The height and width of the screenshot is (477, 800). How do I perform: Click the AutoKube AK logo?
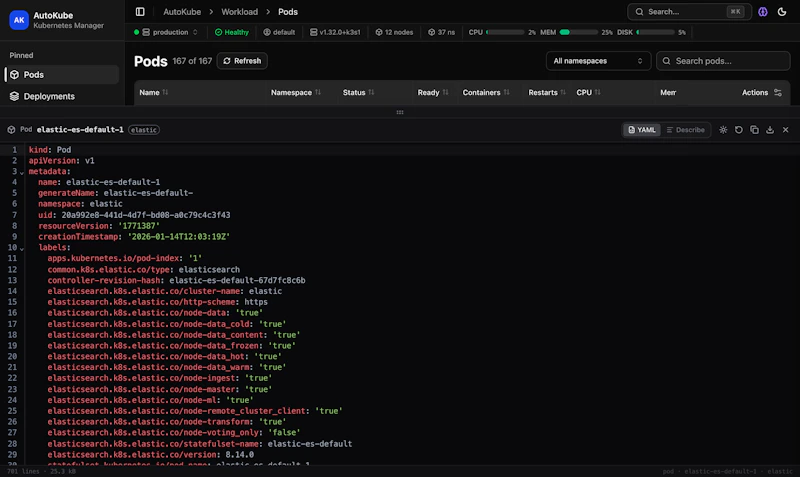click(x=19, y=20)
